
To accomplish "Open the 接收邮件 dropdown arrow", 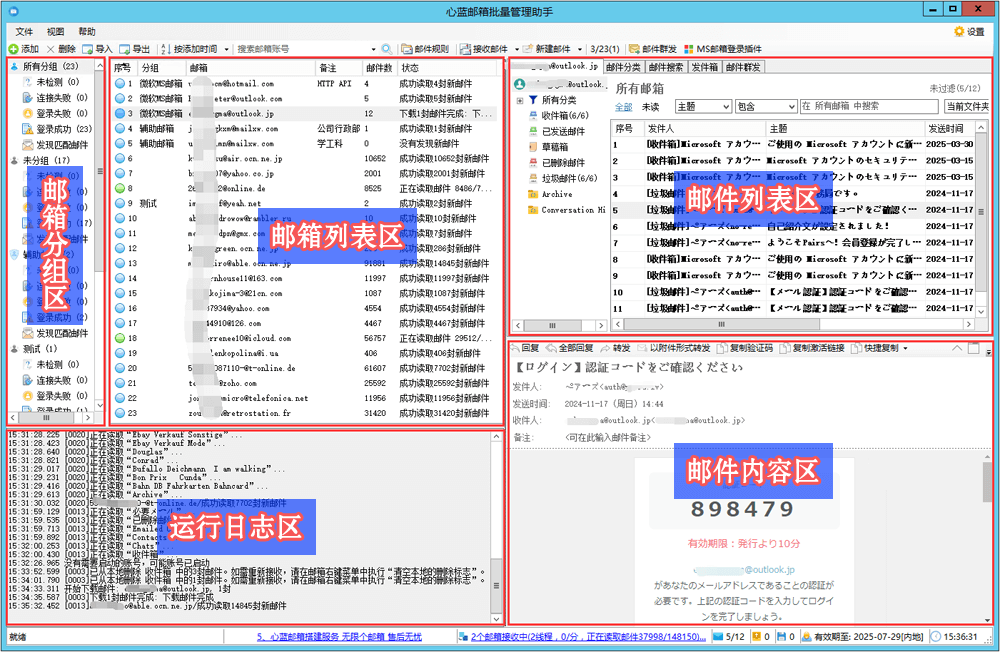I will click(x=517, y=49).
